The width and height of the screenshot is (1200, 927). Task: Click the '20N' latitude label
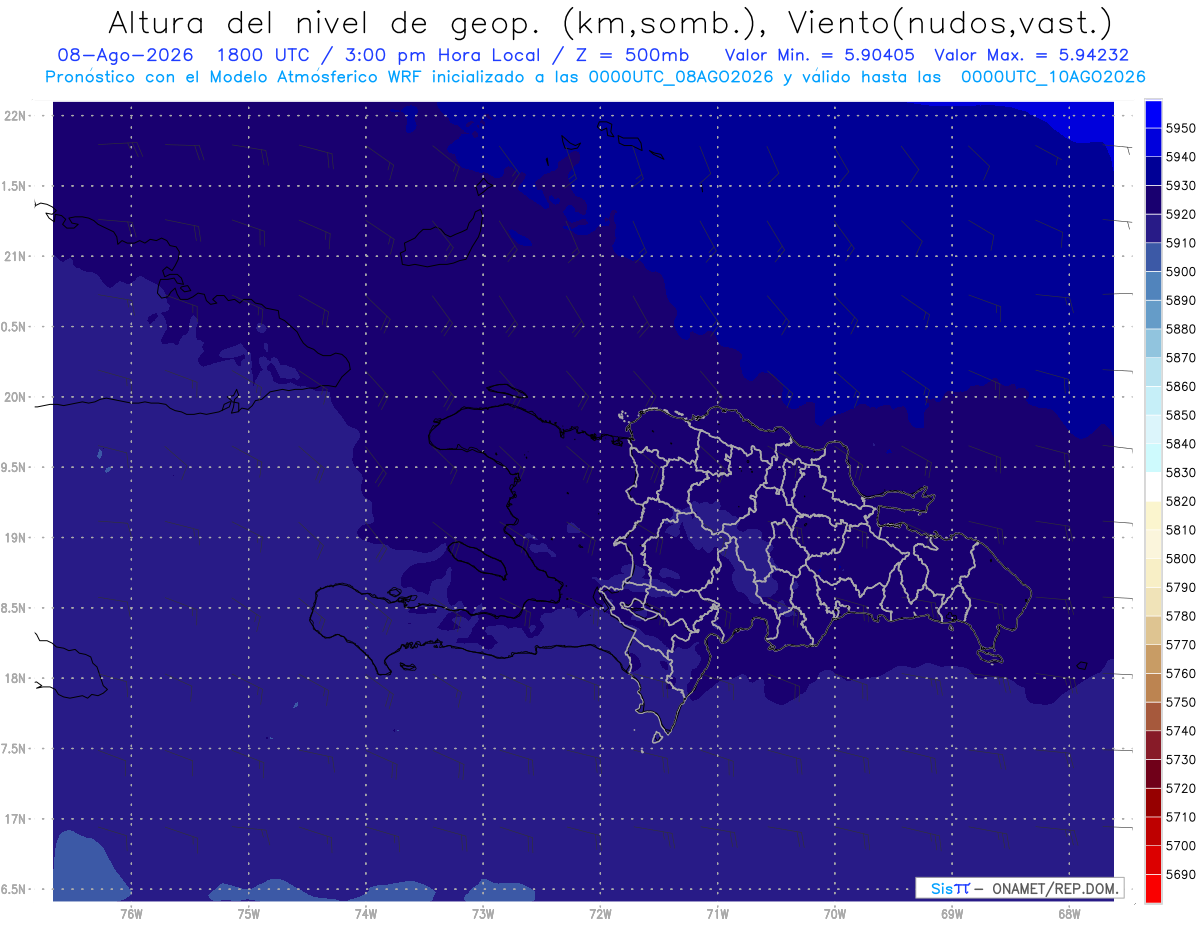click(x=15, y=397)
